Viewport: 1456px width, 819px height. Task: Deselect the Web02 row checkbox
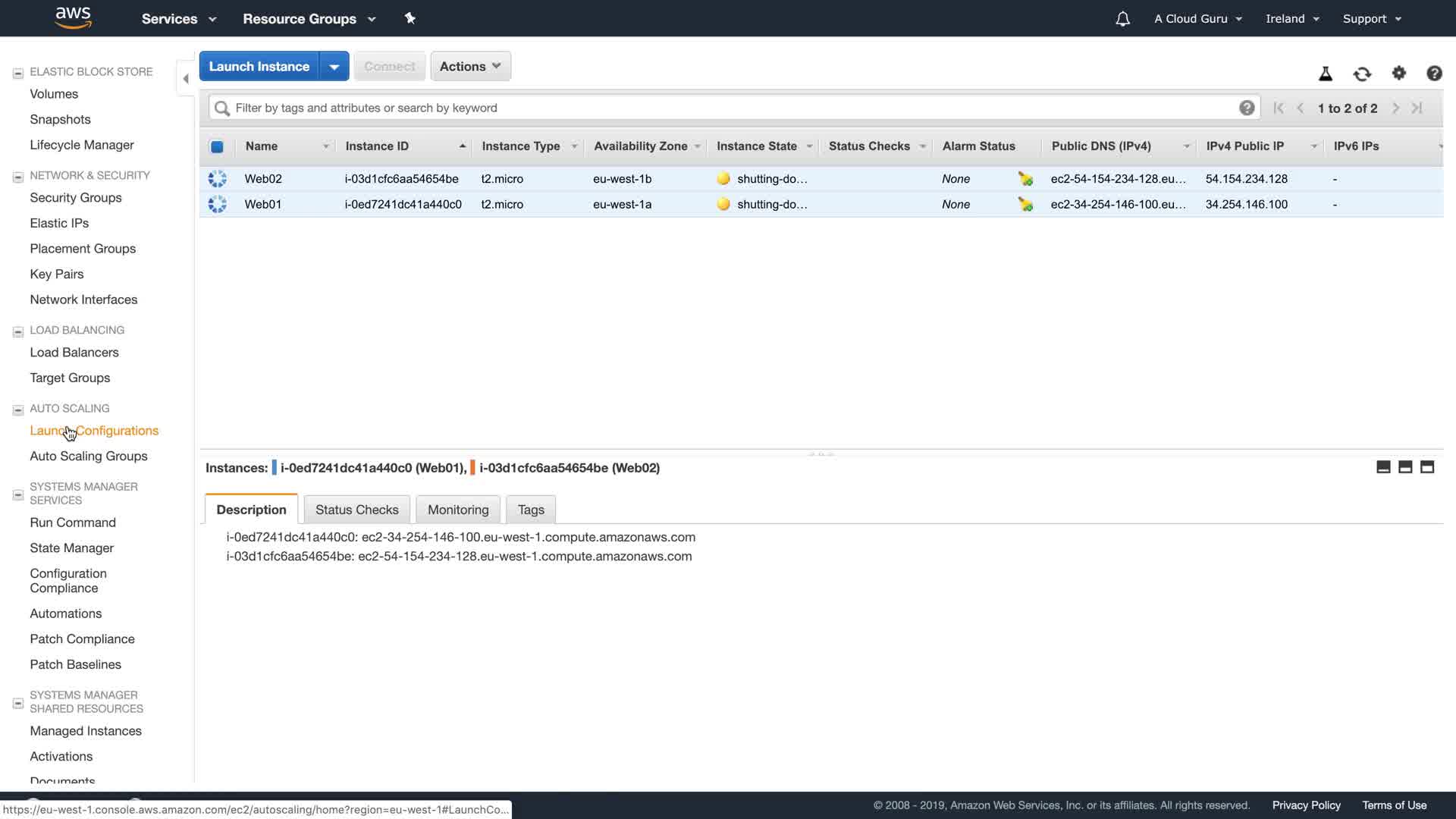[218, 179]
